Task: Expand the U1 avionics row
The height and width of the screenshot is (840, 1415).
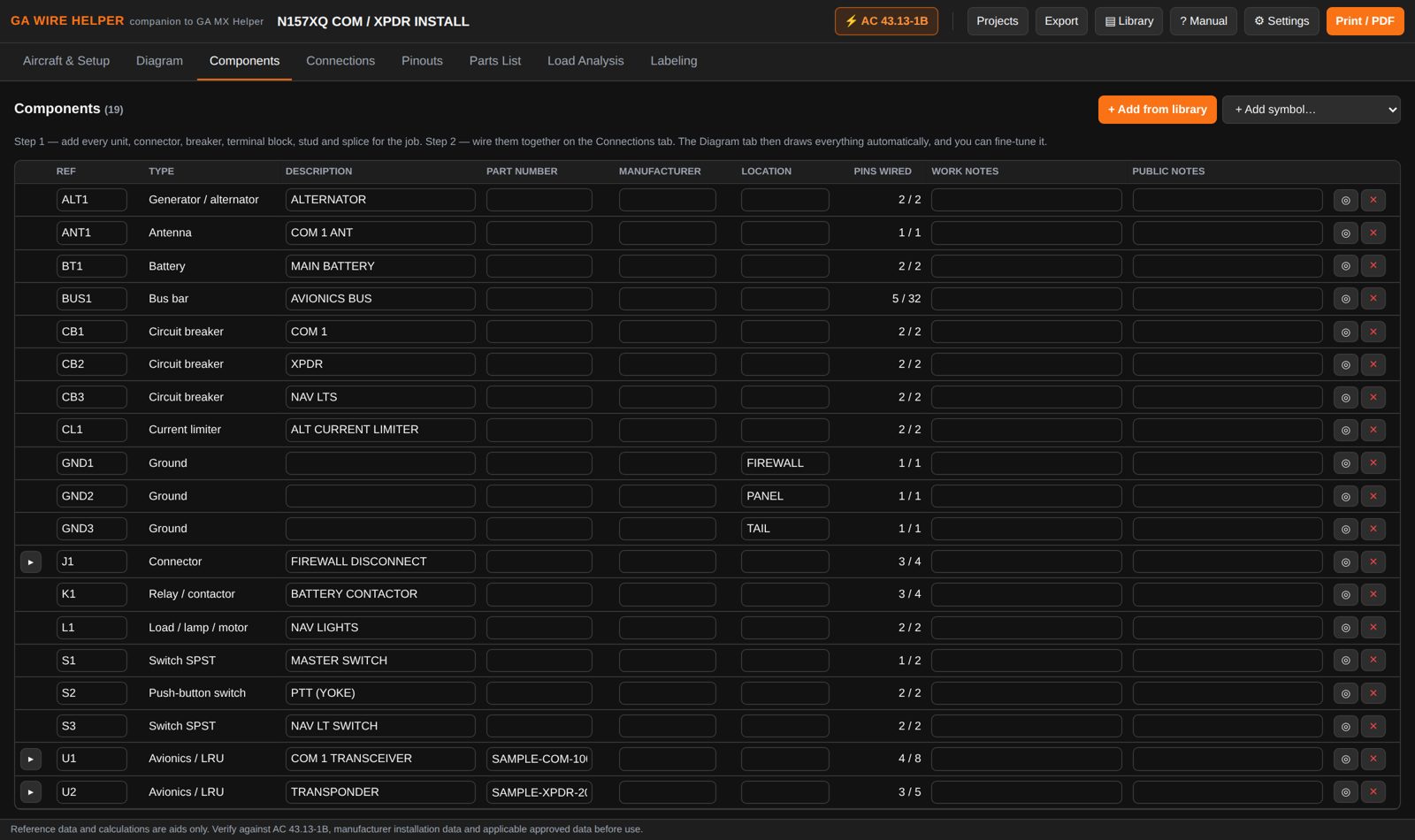Action: 31,759
